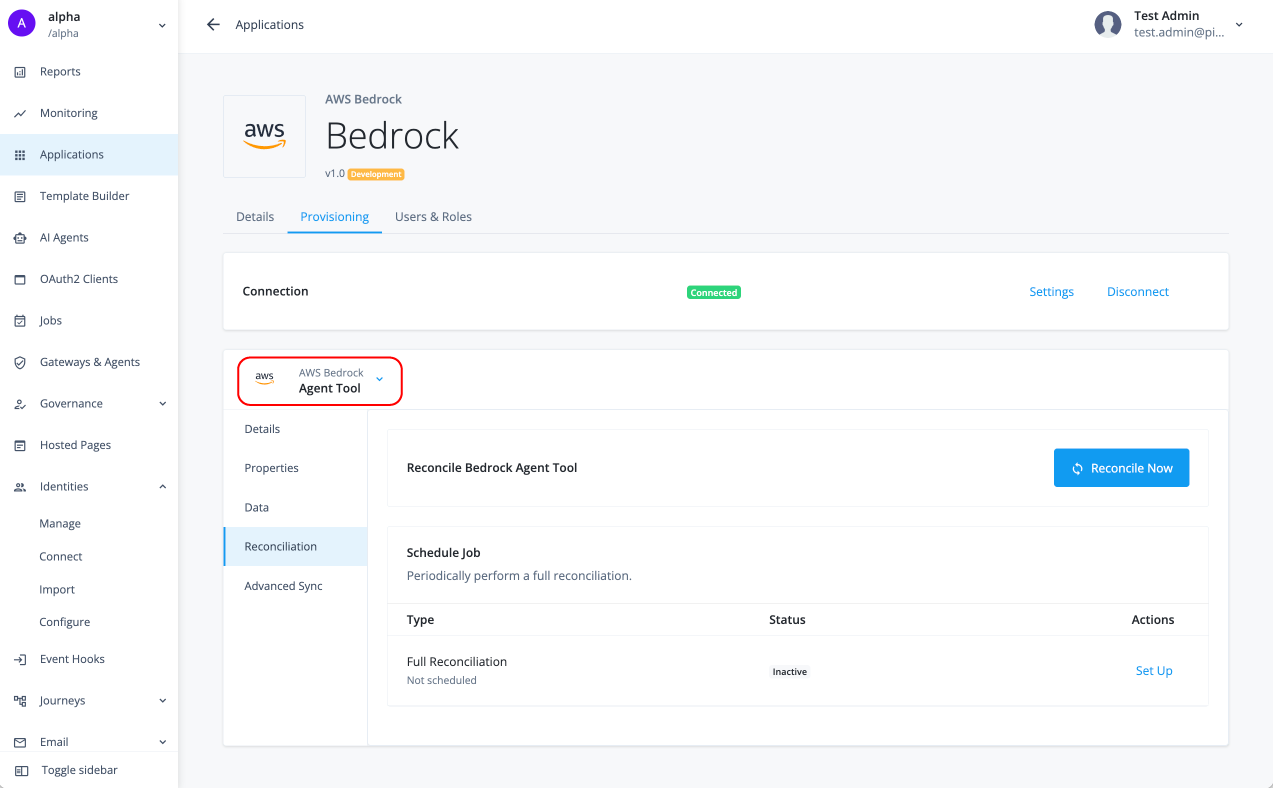Screen dimensions: 1273x788
Task: Click the Type column header
Action: pos(420,620)
